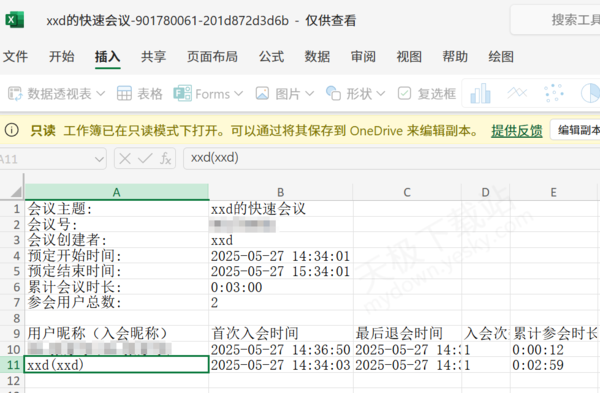Click cell 用户昵称（入会昵称）
This screenshot has width=600, height=393.
pos(117,334)
